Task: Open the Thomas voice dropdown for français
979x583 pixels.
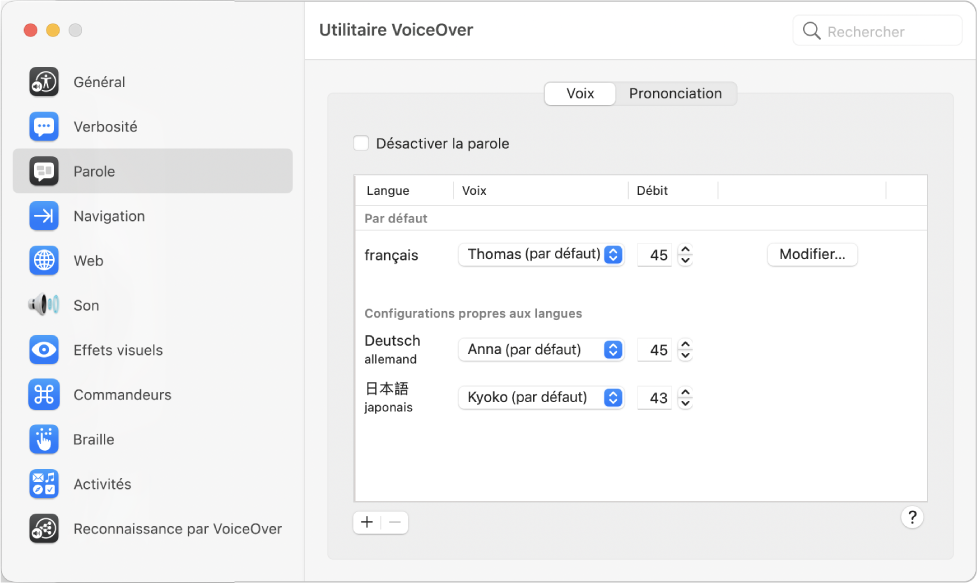Action: [541, 255]
